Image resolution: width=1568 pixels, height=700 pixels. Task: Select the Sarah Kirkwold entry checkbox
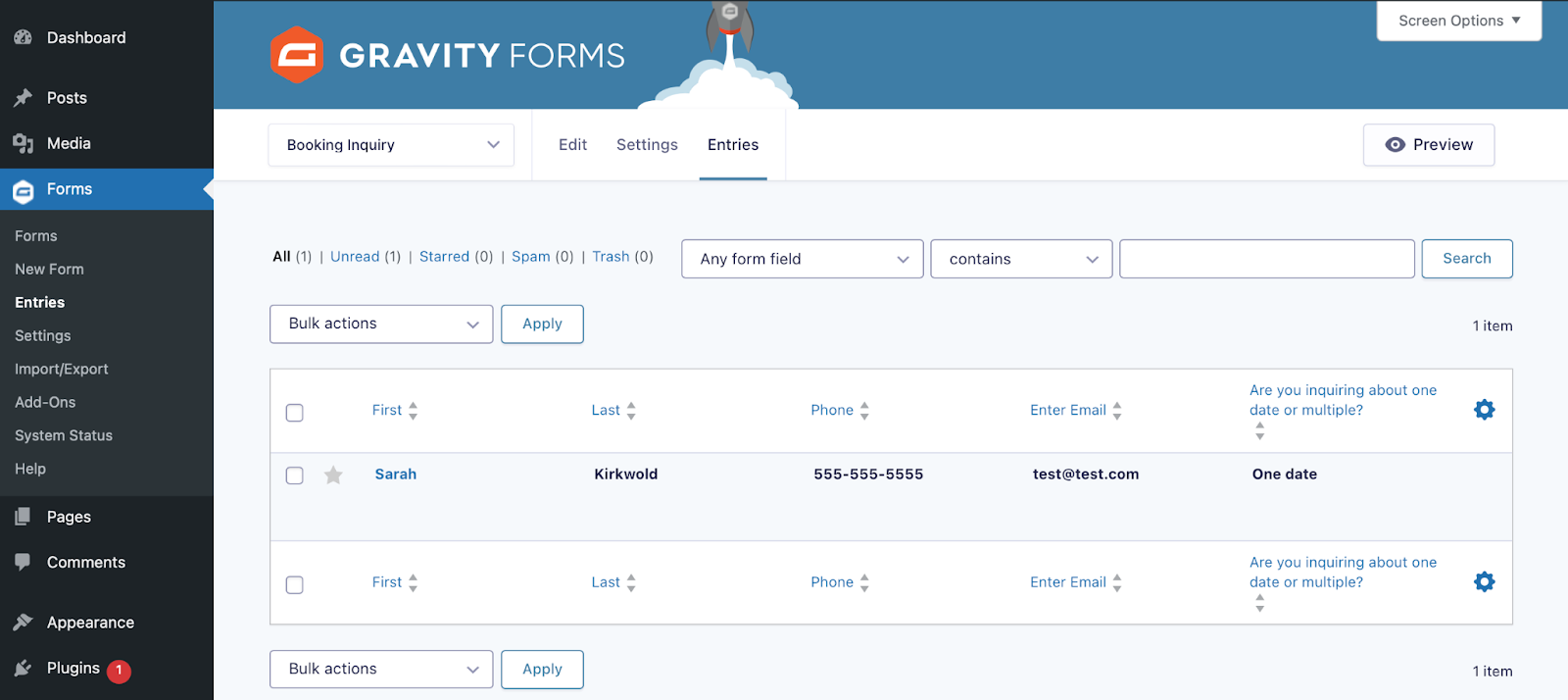coord(294,475)
